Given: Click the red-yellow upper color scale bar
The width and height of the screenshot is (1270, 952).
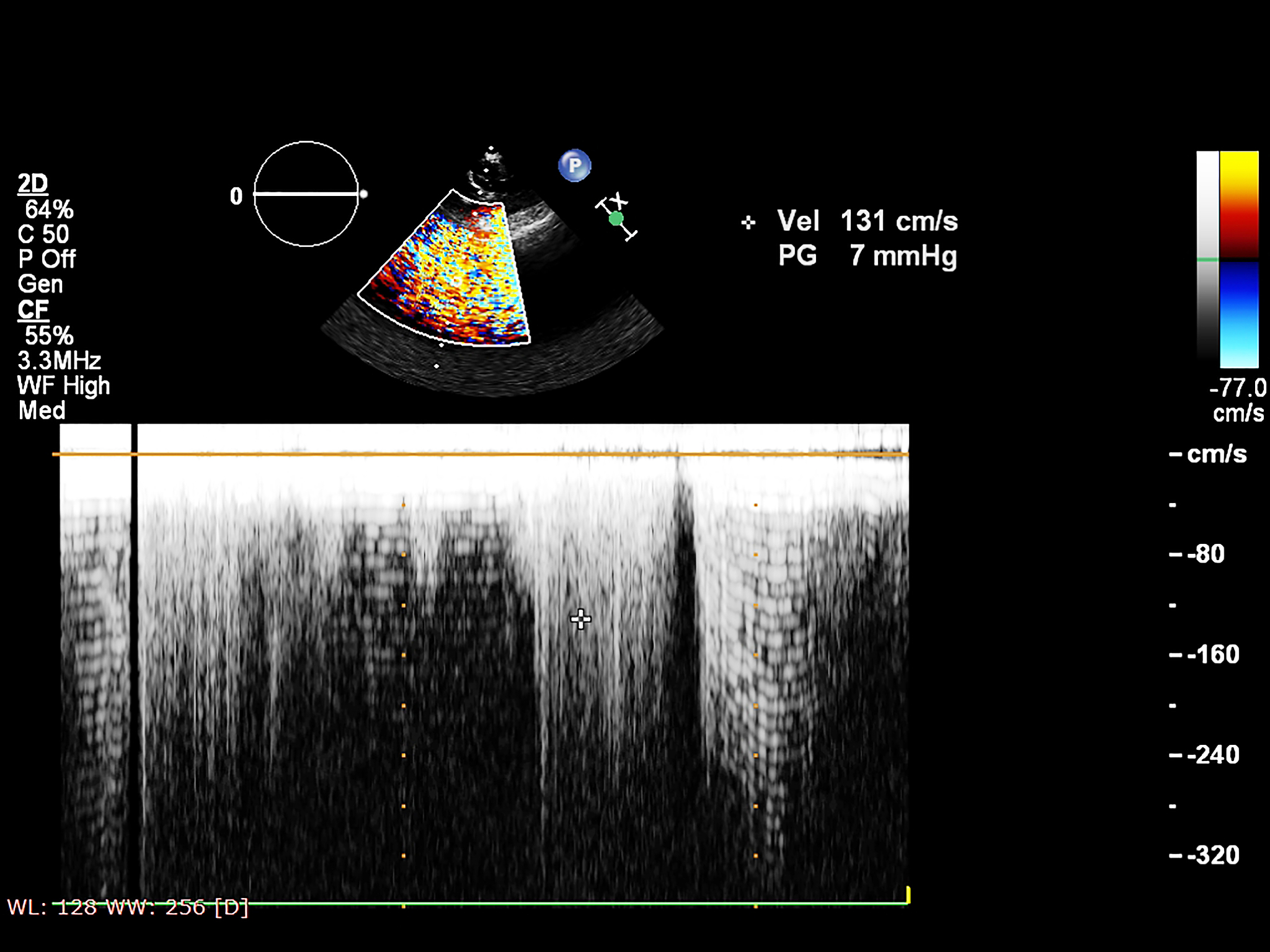Looking at the screenshot, I should 1238,203.
